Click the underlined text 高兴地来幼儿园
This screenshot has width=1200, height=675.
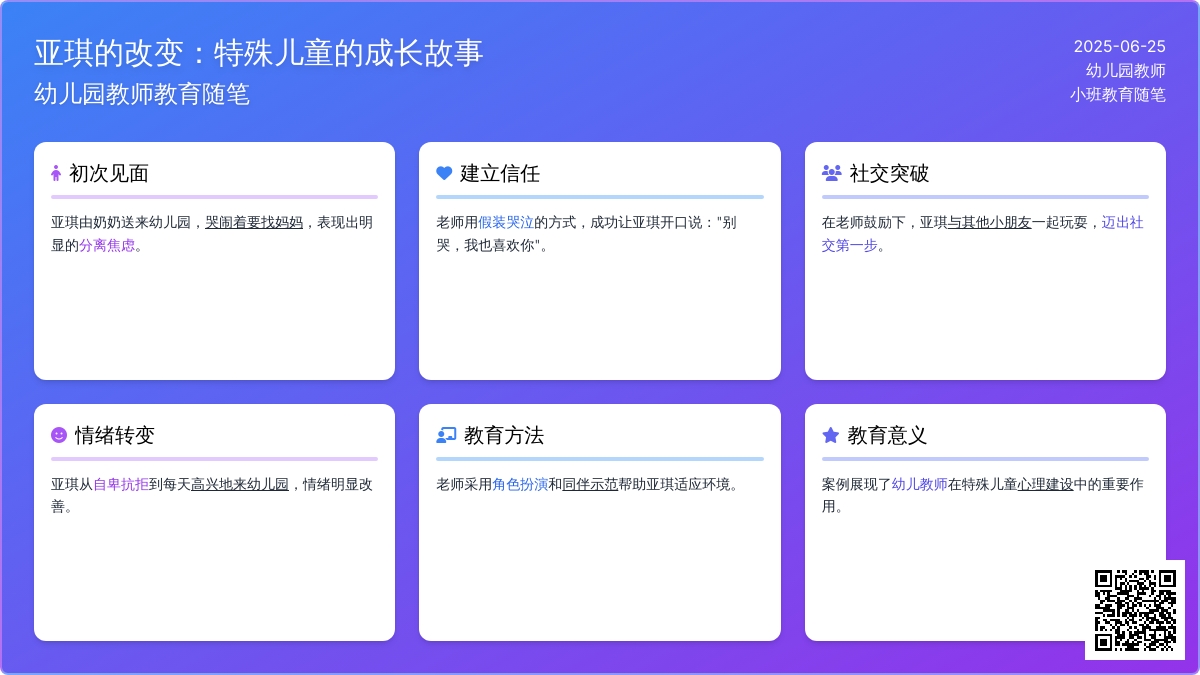click(240, 484)
